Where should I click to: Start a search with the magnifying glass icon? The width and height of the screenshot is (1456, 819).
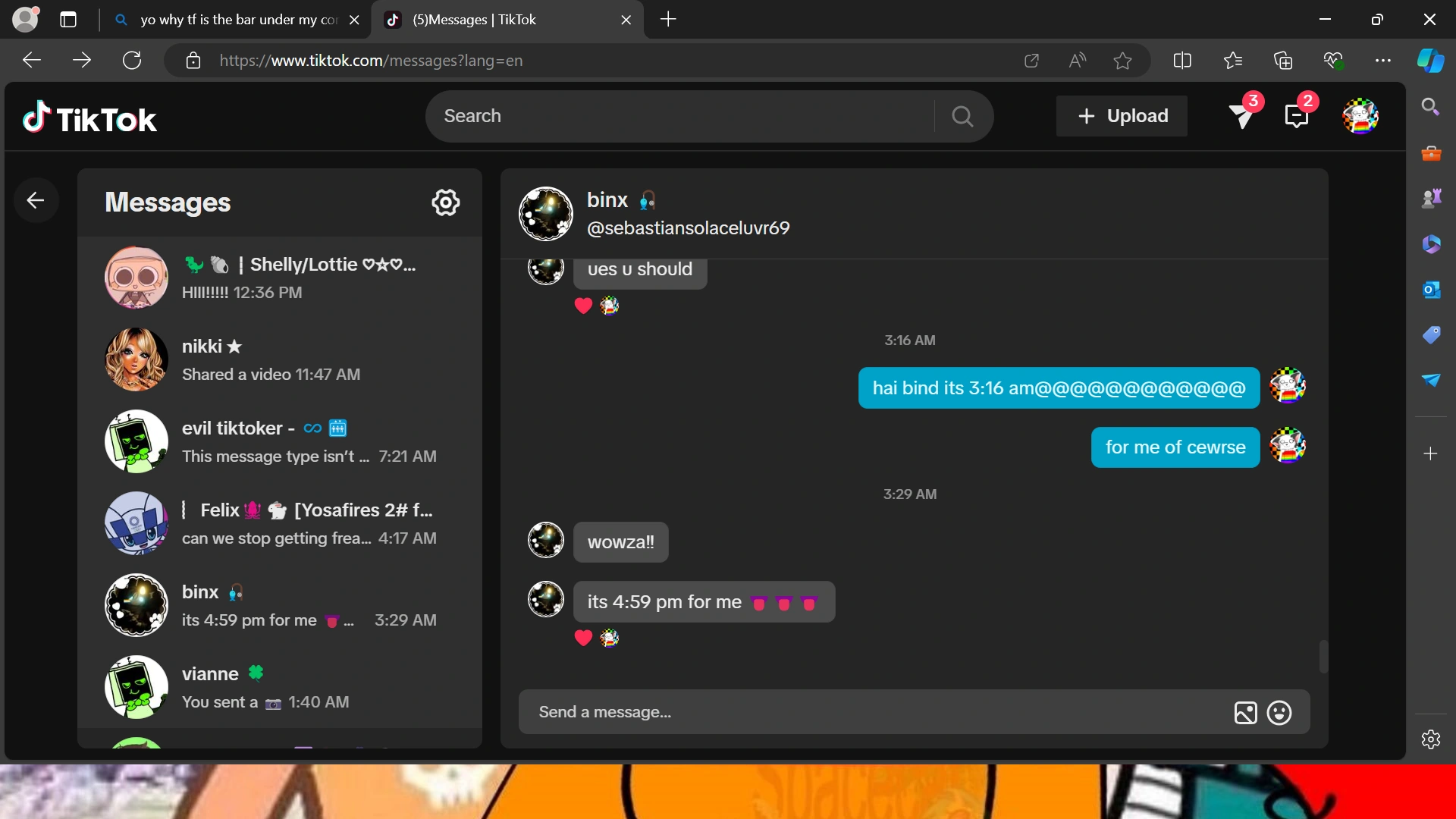pos(962,116)
